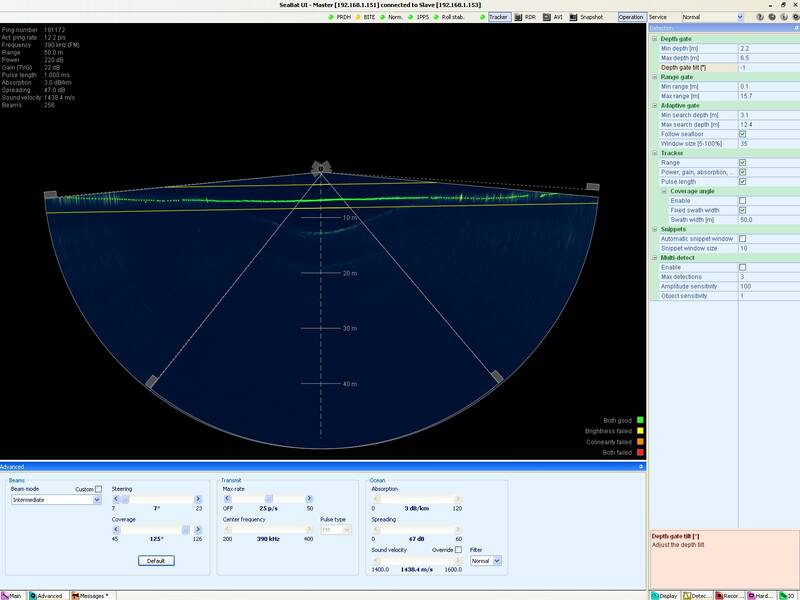Switch to Service mode

pyautogui.click(x=658, y=17)
